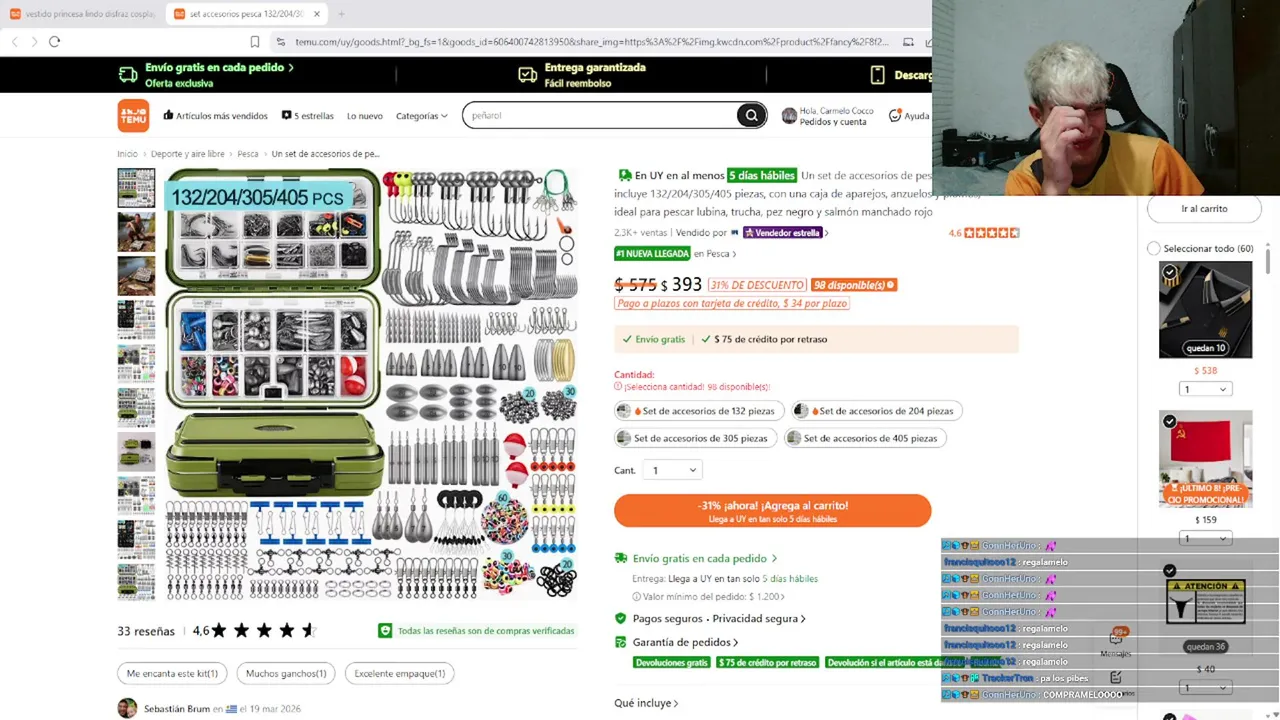Click reviewer Sebastián Brum's name

pos(177,709)
